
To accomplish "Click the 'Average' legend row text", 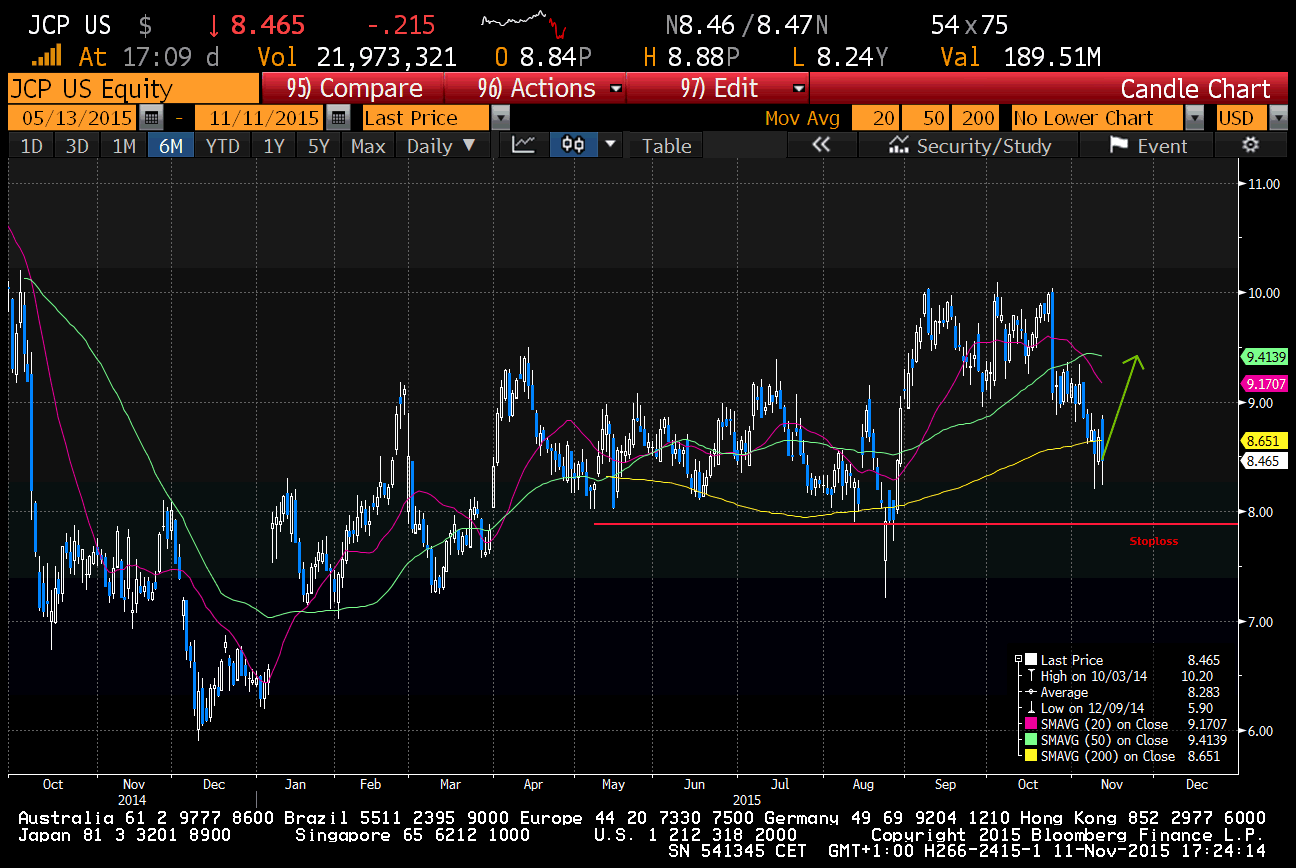I will 1064,692.
